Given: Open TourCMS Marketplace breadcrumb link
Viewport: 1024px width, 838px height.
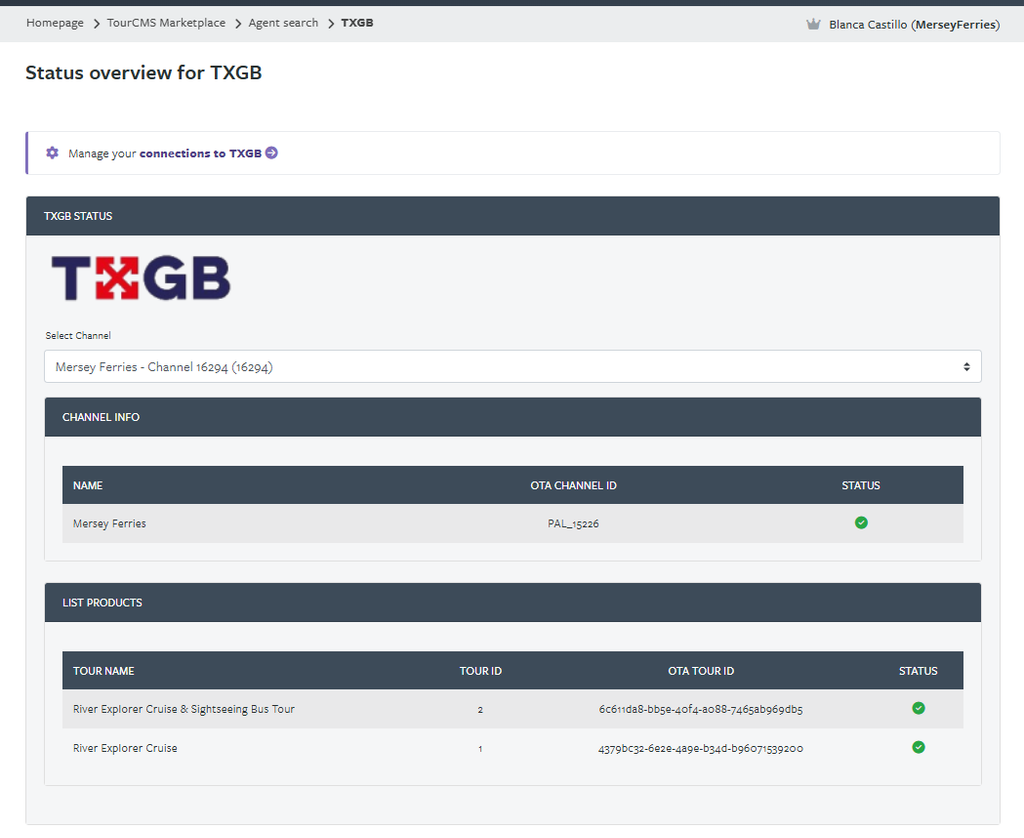Looking at the screenshot, I should click(166, 23).
